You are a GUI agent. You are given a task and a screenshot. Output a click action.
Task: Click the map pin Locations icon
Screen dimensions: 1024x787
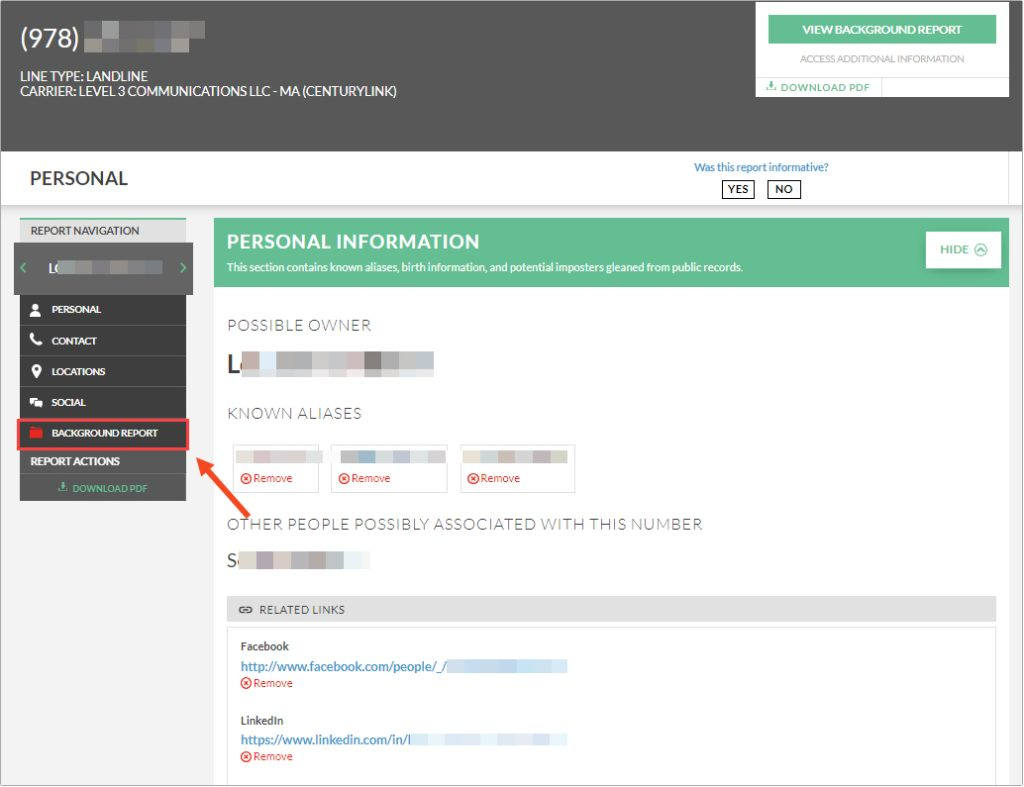point(36,372)
